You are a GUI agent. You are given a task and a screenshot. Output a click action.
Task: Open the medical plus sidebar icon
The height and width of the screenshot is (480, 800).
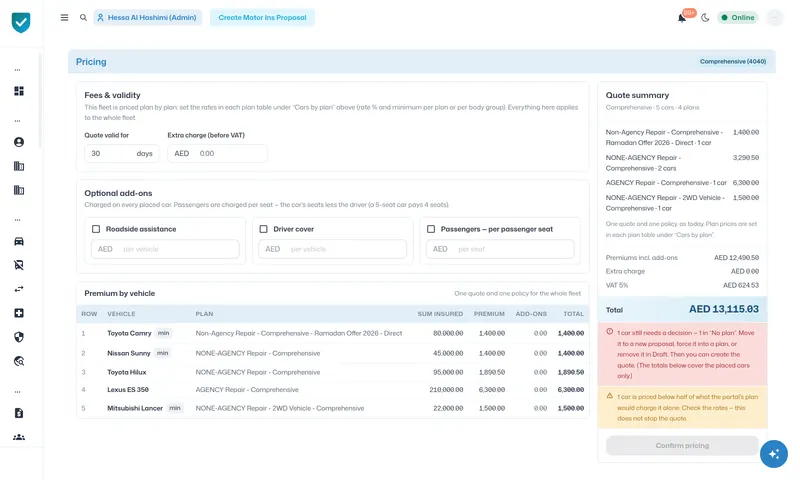19,313
